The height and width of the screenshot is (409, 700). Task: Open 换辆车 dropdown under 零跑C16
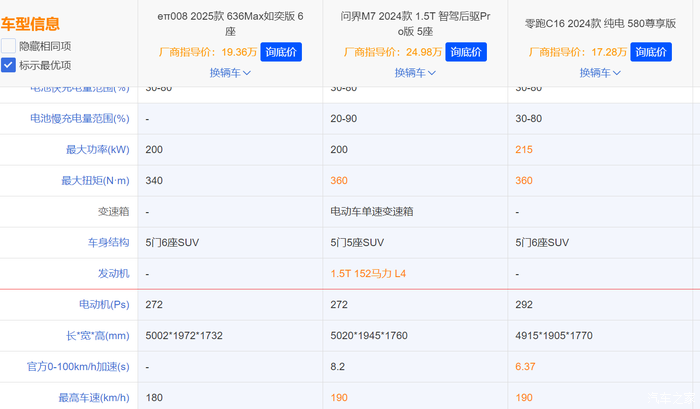[x=600, y=73]
